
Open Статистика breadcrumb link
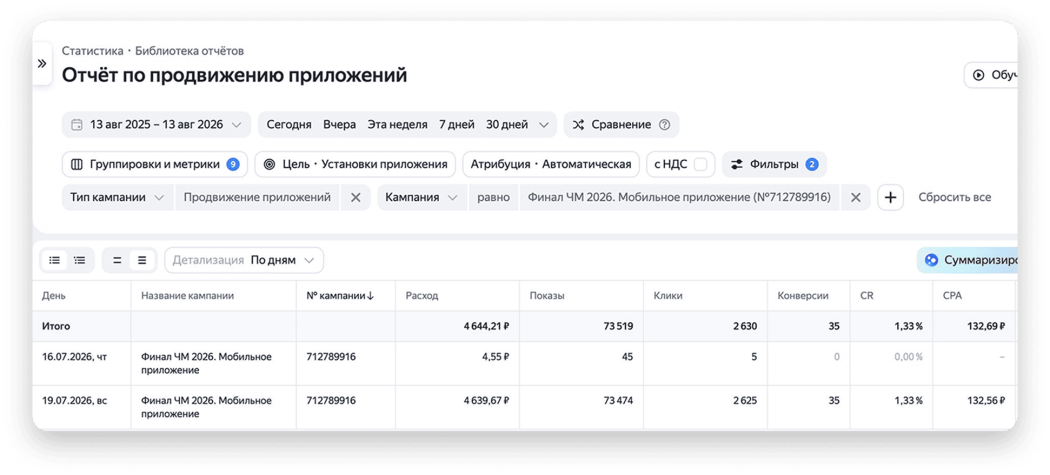click(x=92, y=51)
